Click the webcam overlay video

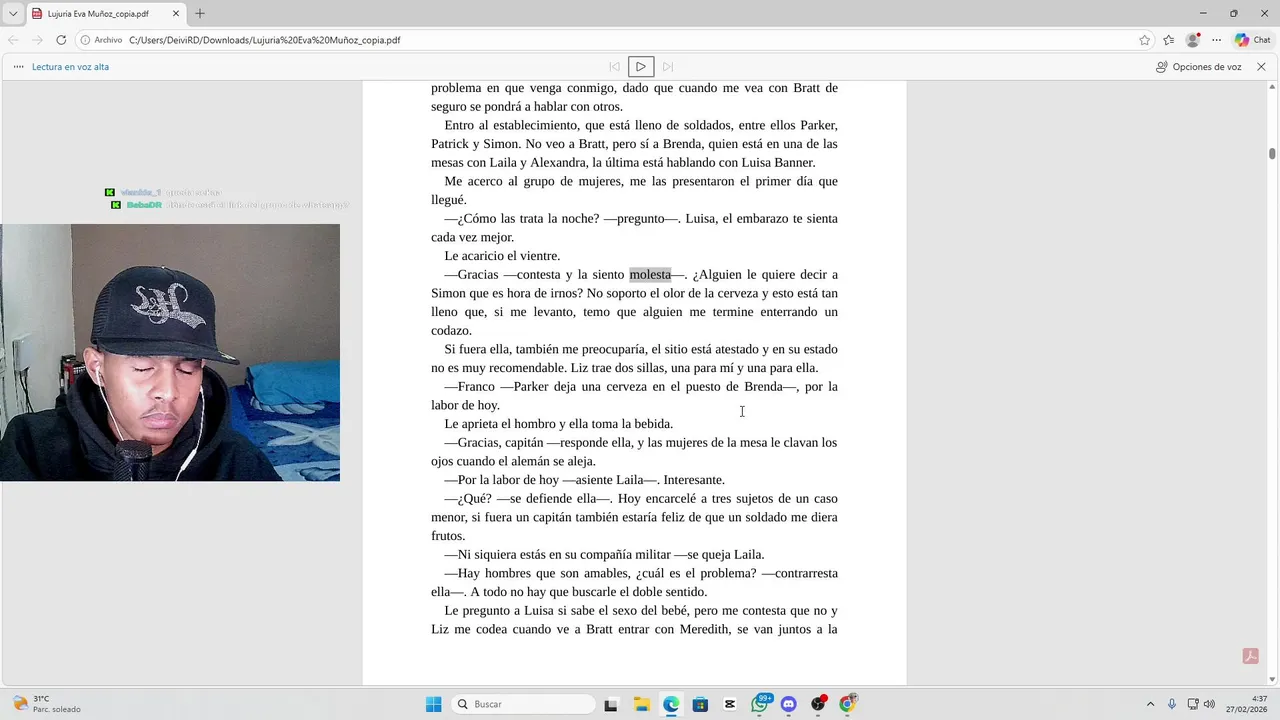(170, 352)
